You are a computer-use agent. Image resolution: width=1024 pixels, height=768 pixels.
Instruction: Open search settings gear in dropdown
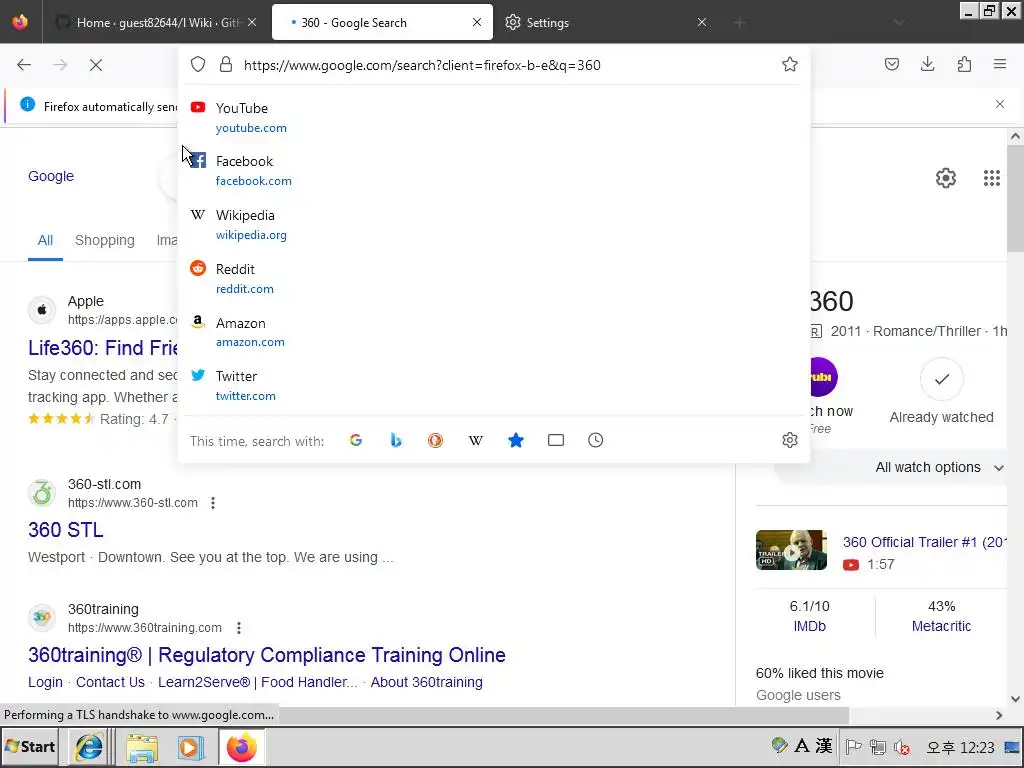pyautogui.click(x=790, y=440)
